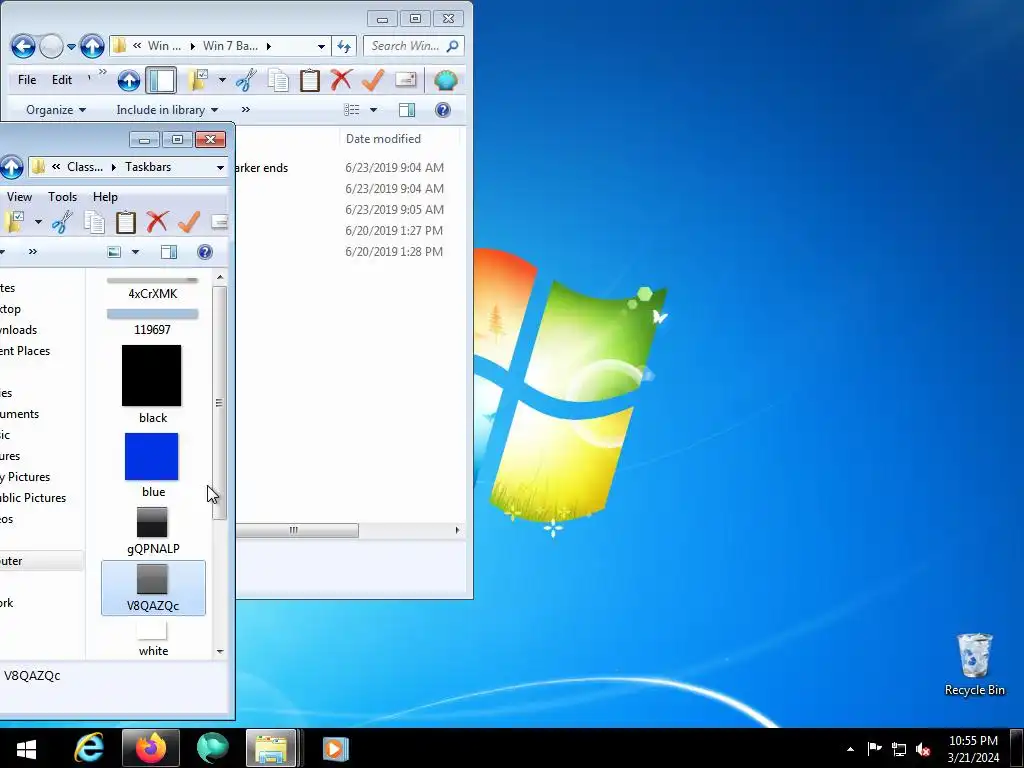Click the Taskbars file list scroll-up arrow
The height and width of the screenshot is (768, 1024).
[x=220, y=278]
